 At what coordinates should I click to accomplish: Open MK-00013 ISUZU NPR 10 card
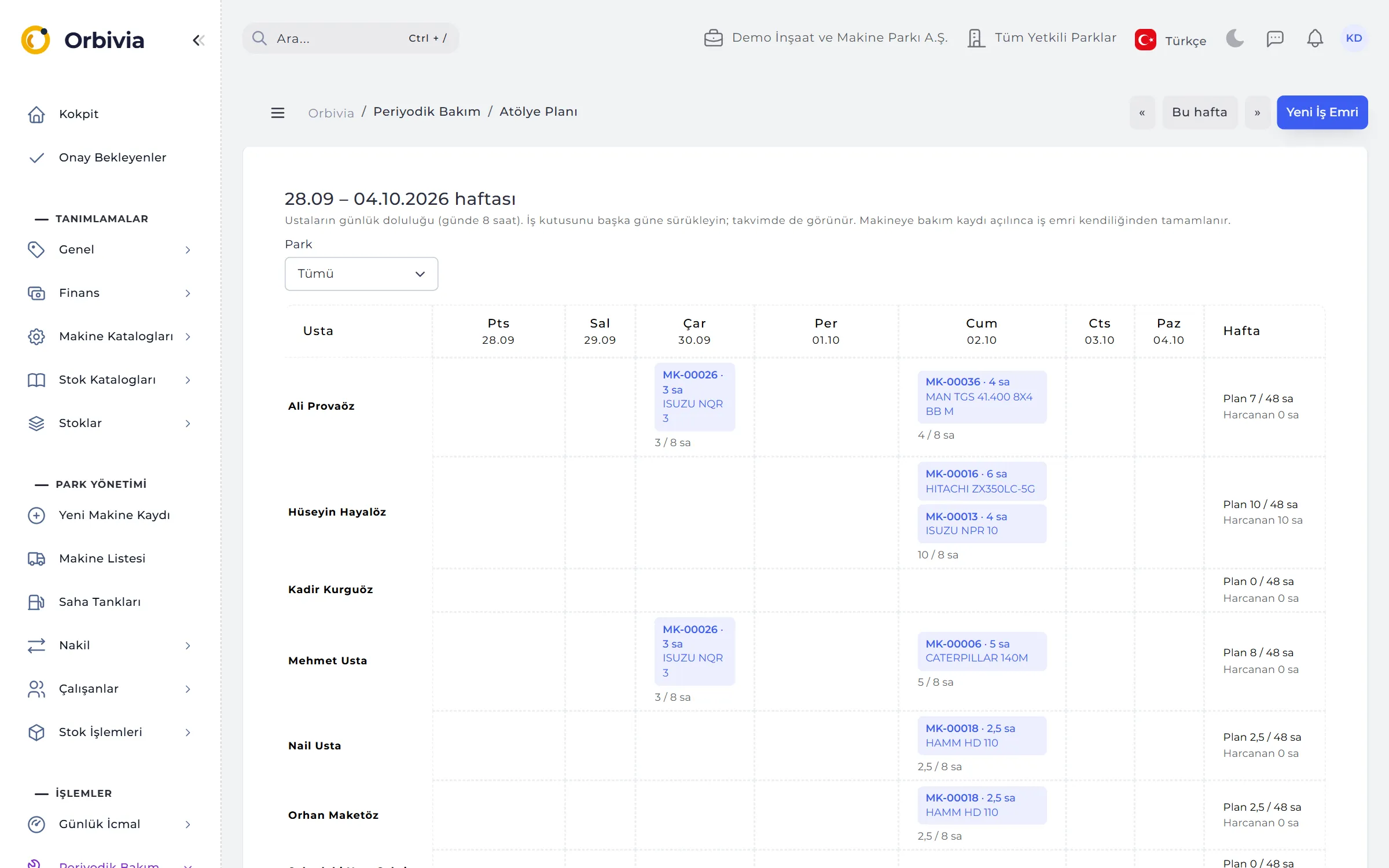[982, 524]
